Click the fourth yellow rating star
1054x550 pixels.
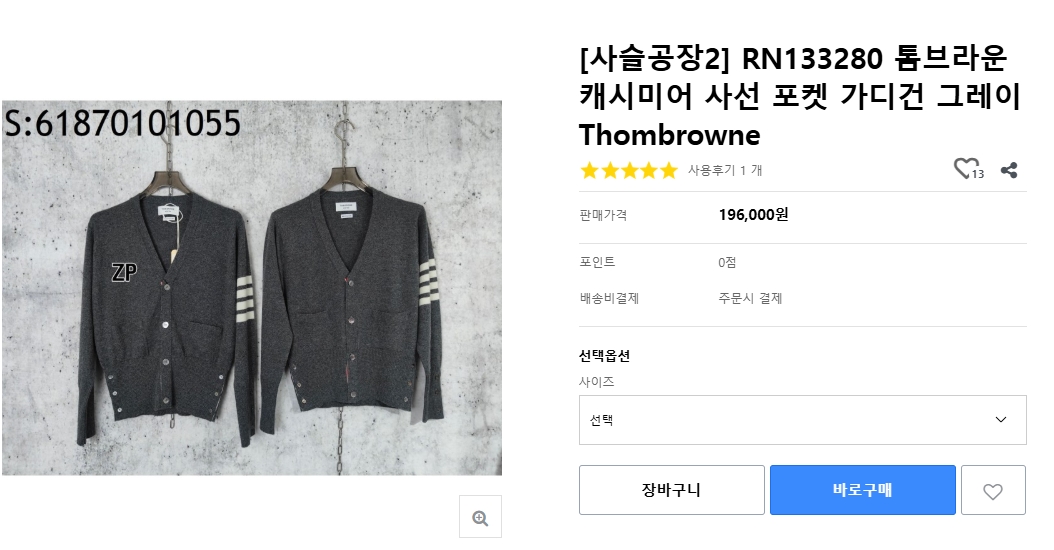coord(648,170)
